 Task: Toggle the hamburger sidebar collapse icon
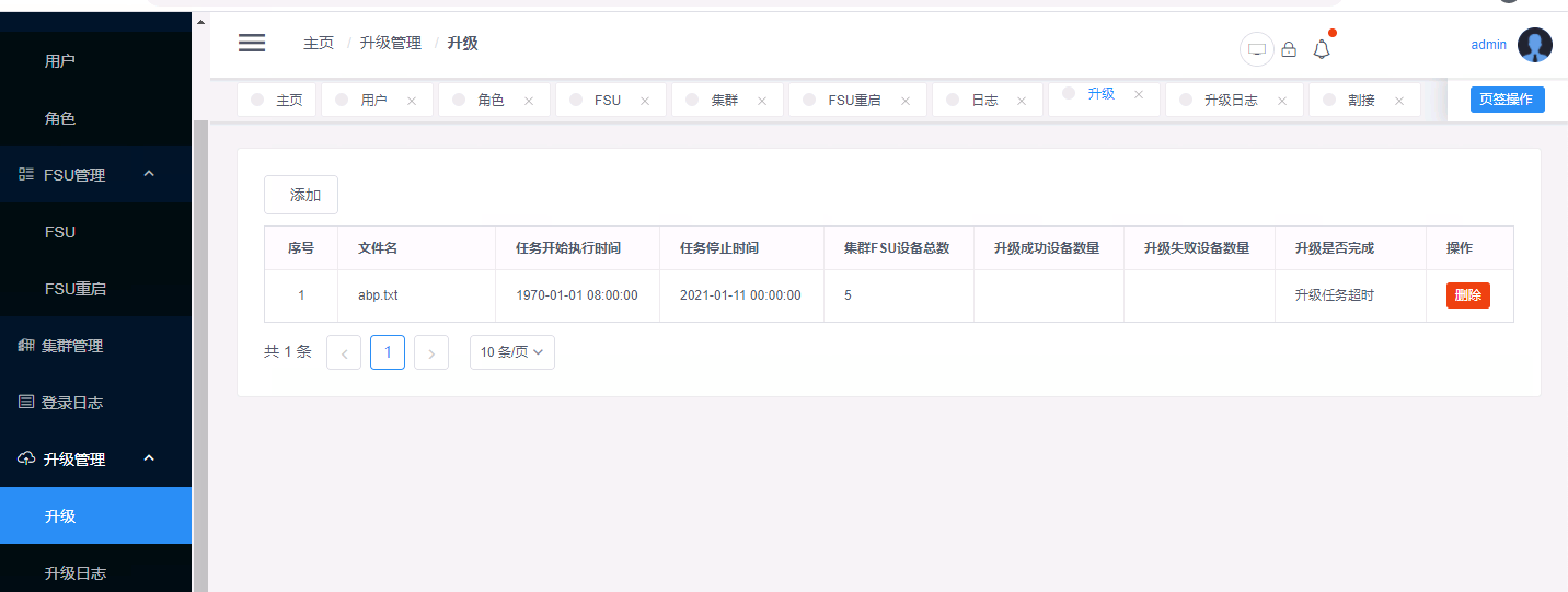(x=251, y=43)
